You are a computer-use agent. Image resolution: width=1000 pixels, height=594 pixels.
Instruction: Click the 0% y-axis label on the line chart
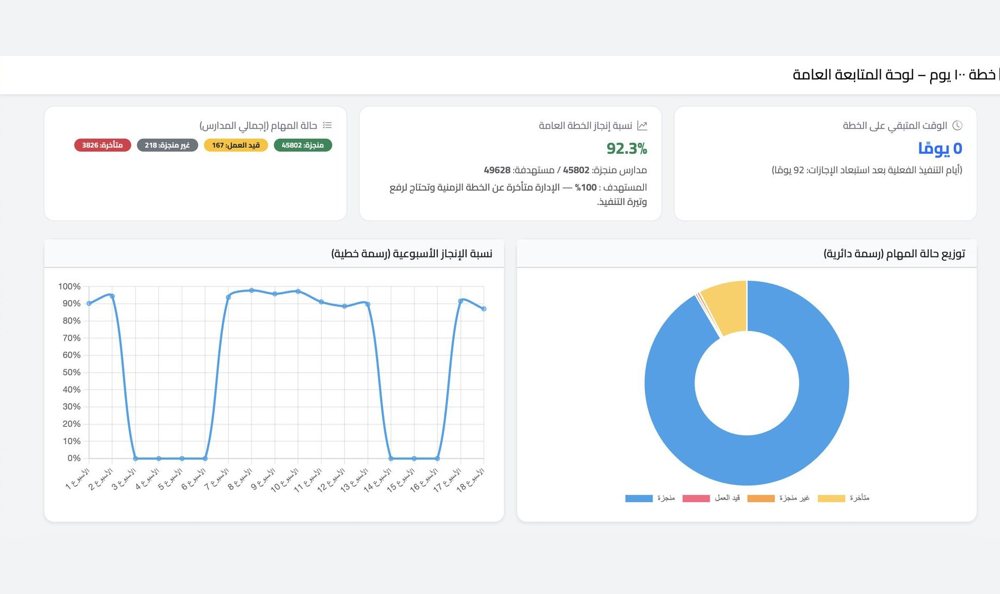click(74, 458)
